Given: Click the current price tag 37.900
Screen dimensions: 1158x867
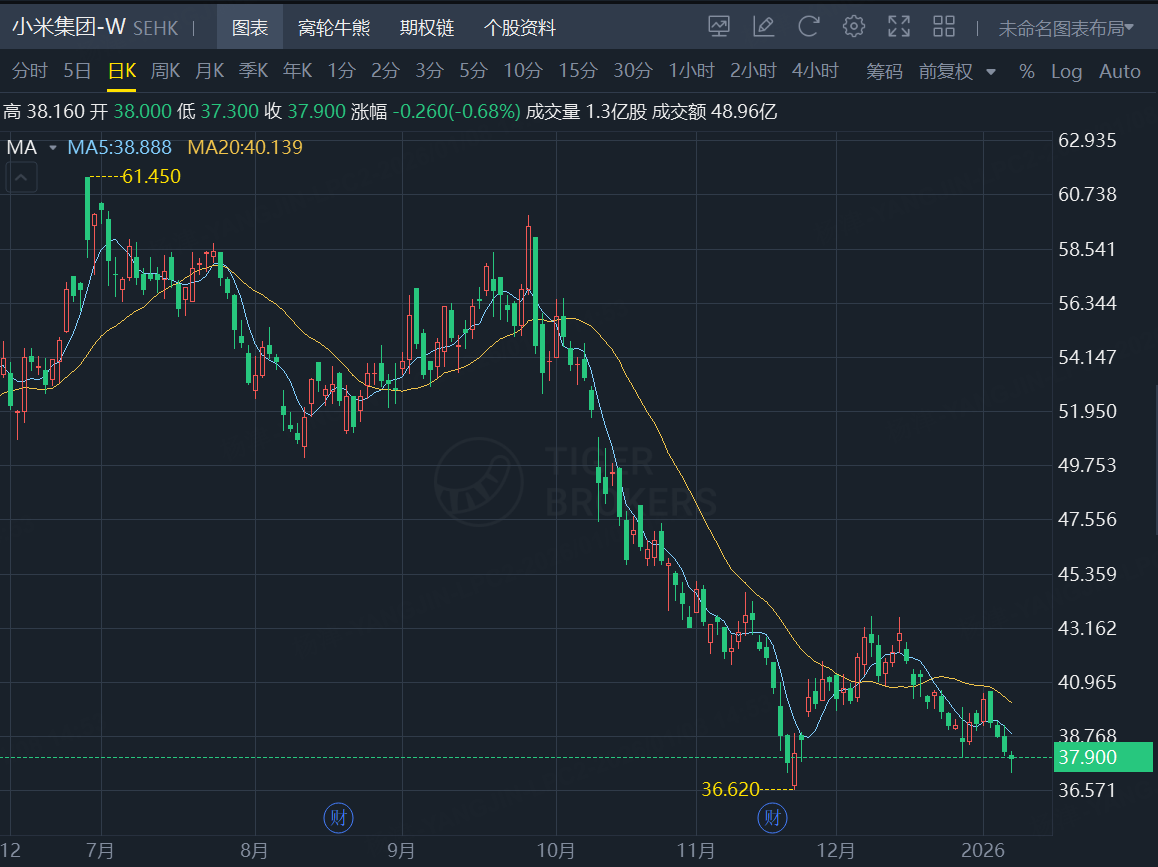Looking at the screenshot, I should [1103, 757].
